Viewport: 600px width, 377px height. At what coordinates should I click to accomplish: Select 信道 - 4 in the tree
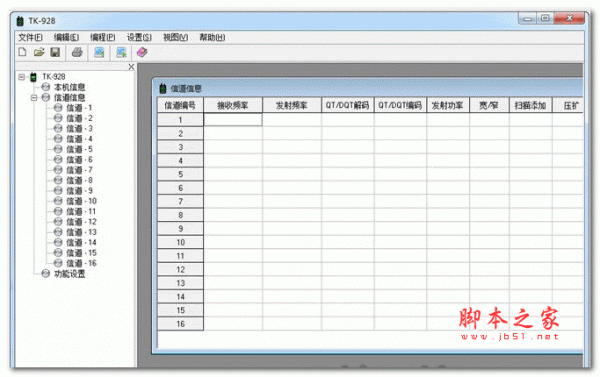[x=79, y=139]
